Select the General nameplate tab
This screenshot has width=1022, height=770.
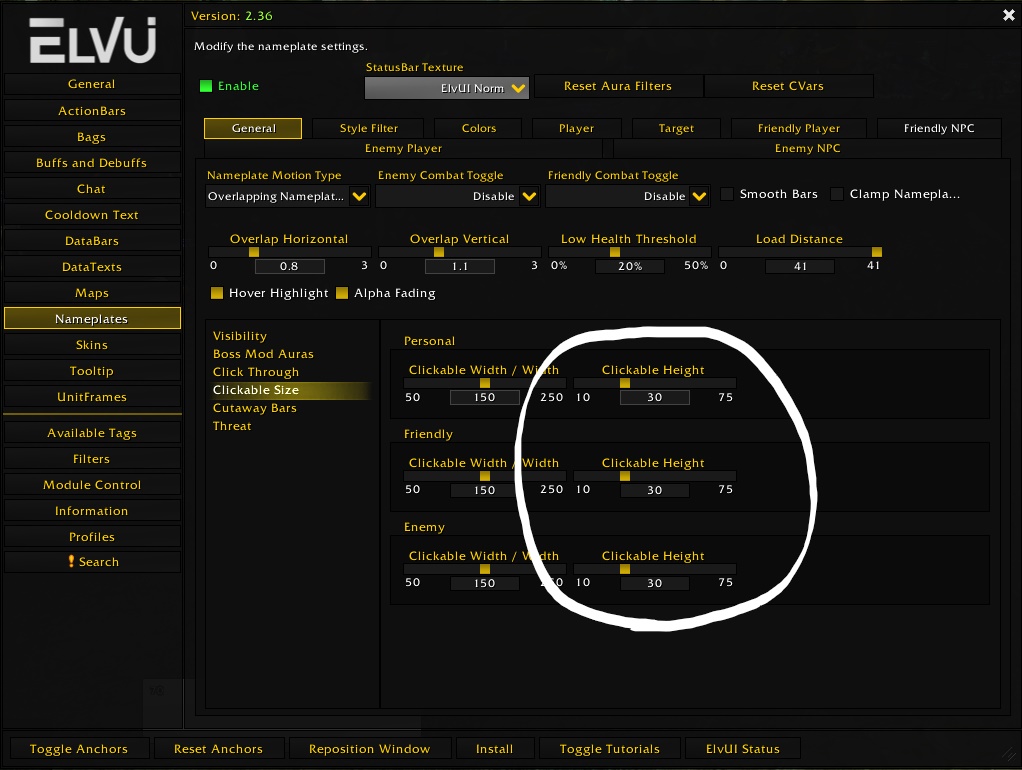tap(253, 128)
